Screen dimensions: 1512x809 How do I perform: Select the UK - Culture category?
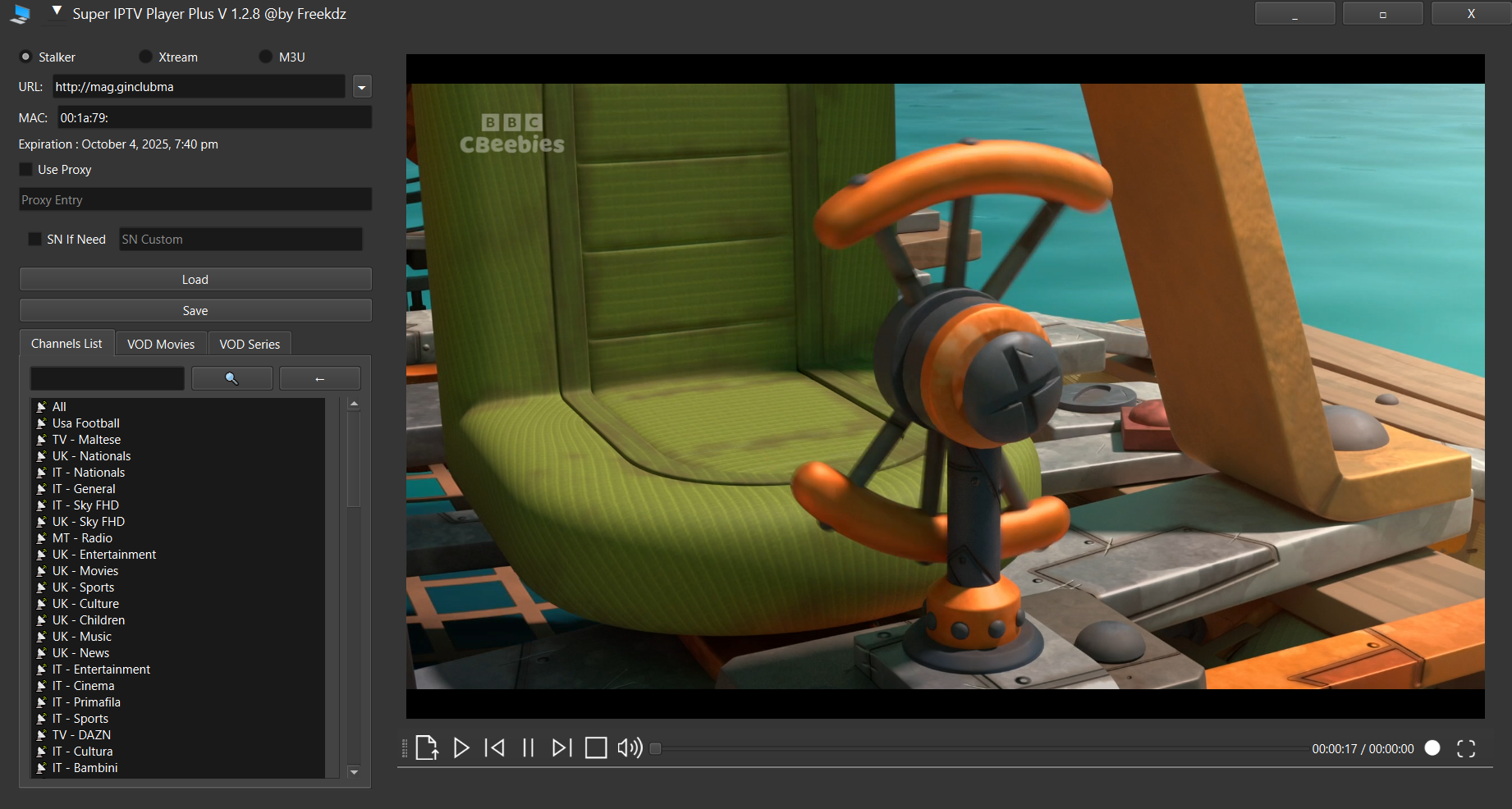tap(177, 603)
